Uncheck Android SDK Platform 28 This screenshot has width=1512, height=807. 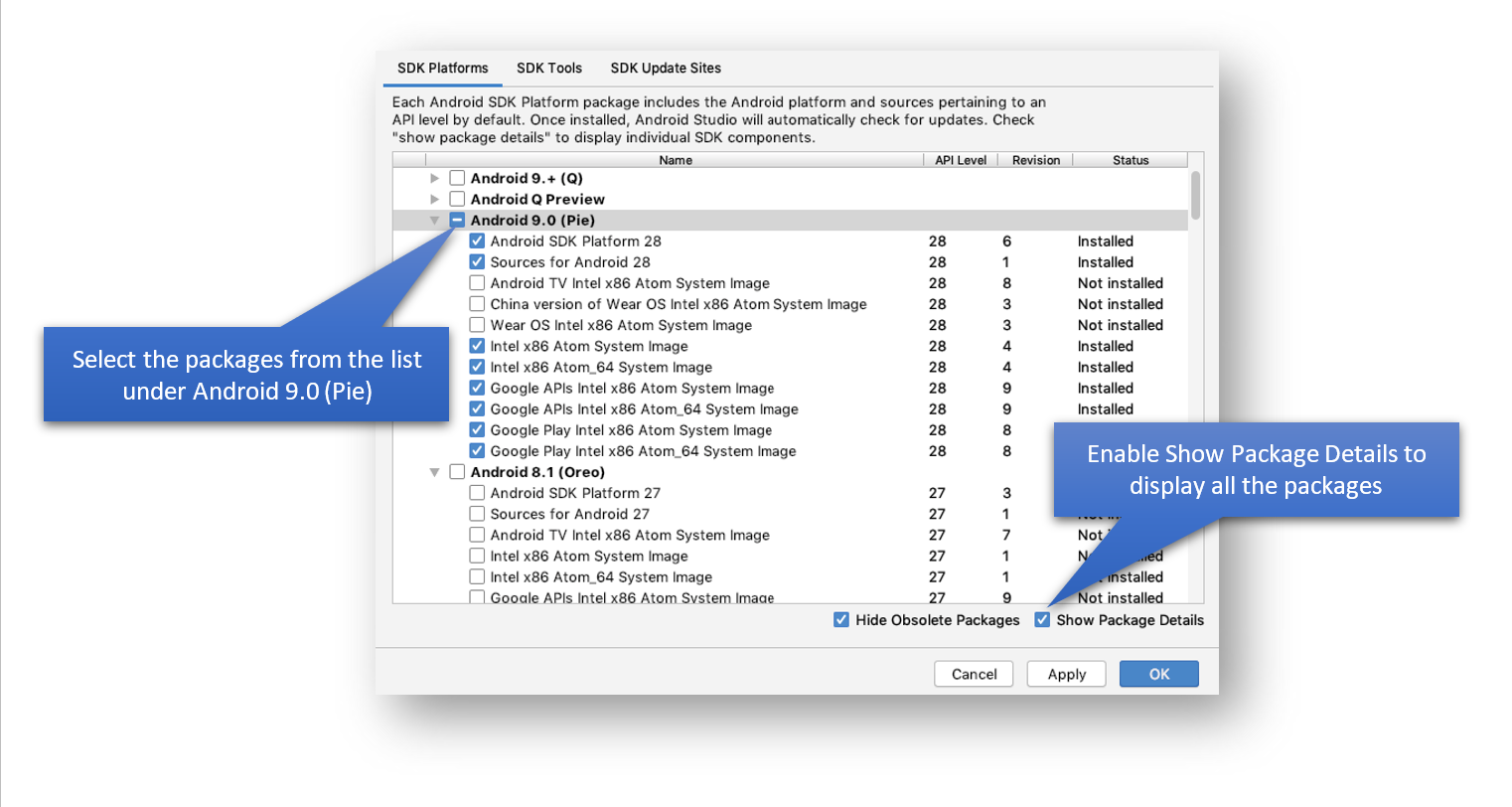point(477,242)
